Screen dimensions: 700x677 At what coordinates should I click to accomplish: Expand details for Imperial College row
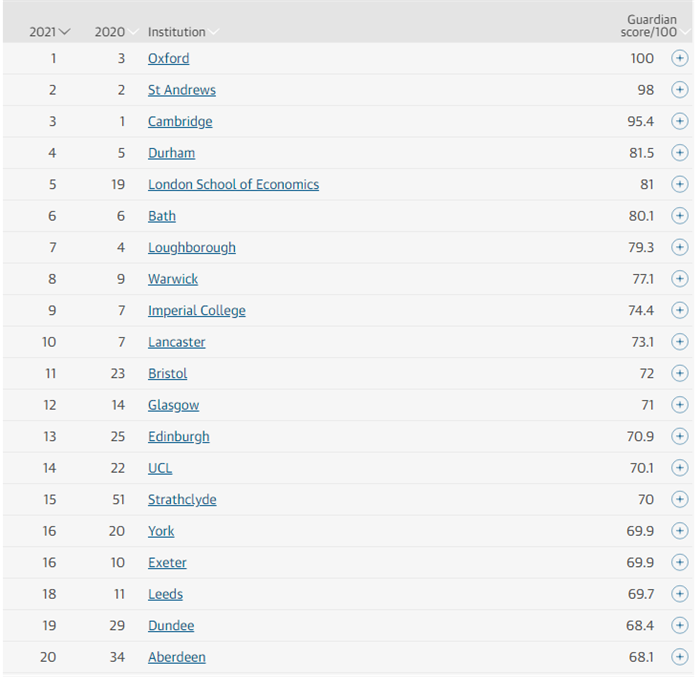[679, 310]
